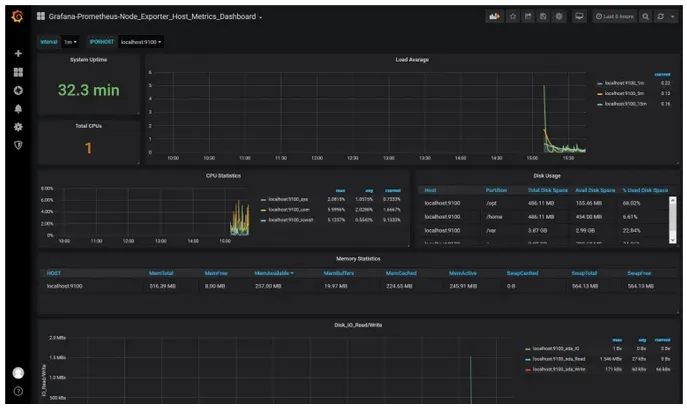
Task: Sort Memory table by MemFree column
Action: point(216,273)
